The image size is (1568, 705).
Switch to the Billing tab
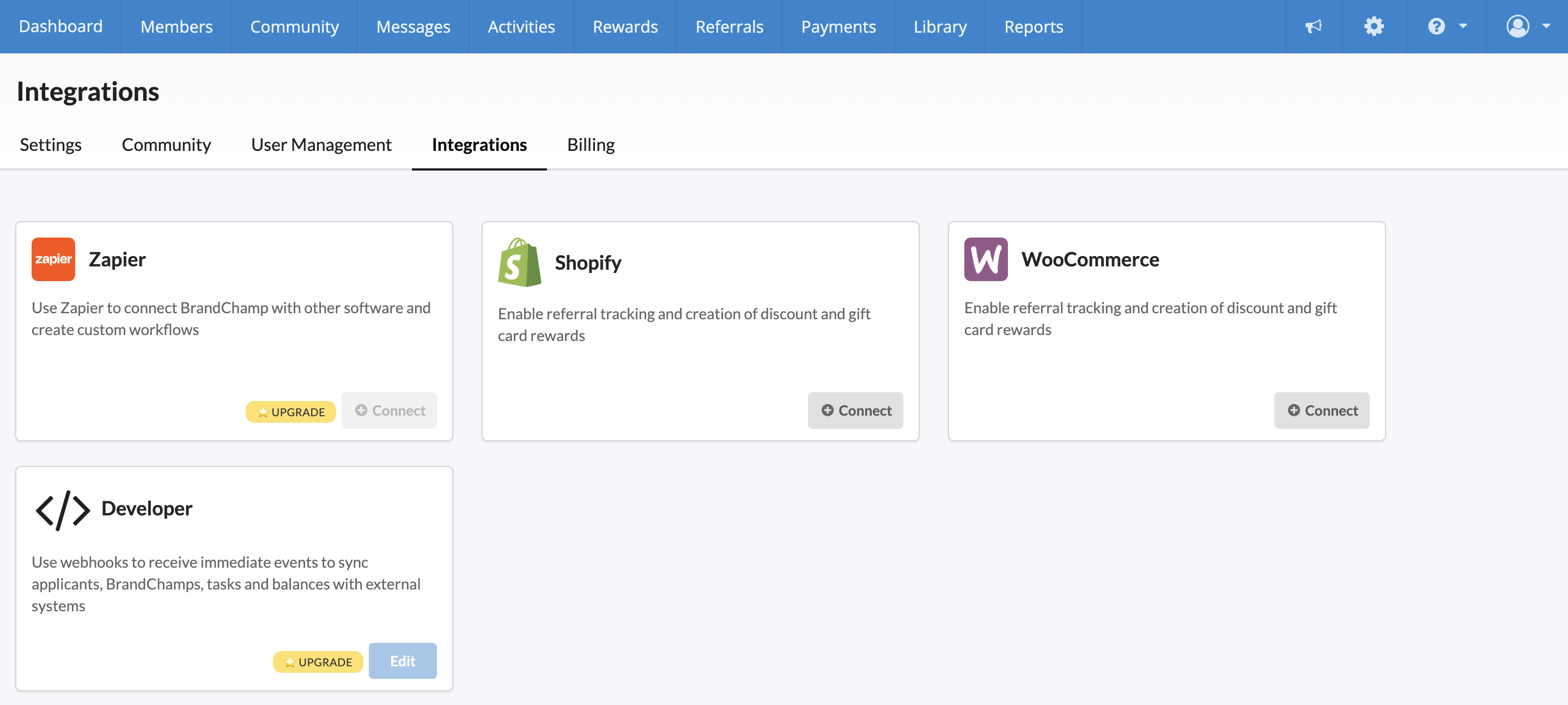pyautogui.click(x=591, y=145)
